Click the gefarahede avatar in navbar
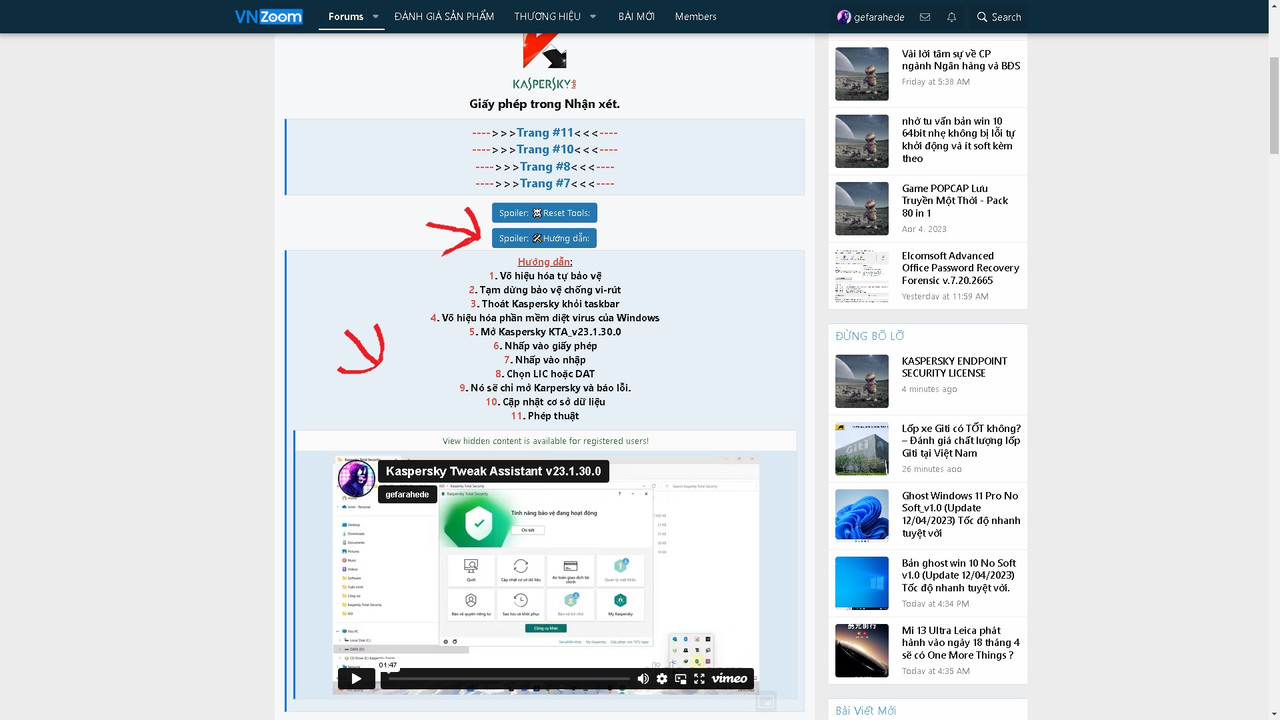 coord(844,17)
